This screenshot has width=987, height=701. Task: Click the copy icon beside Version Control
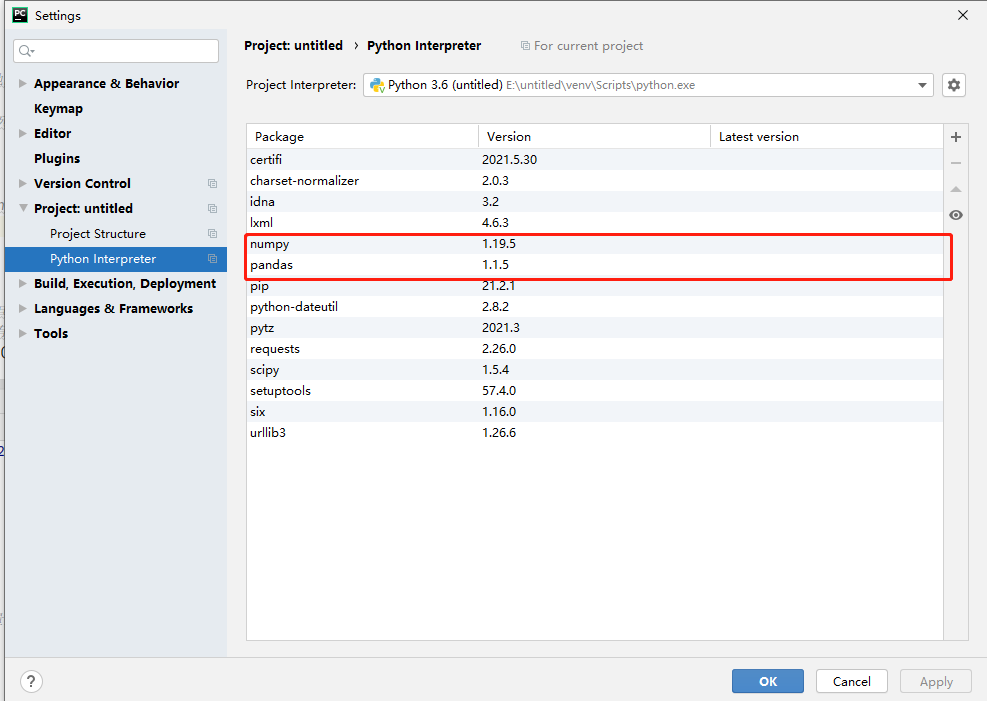point(212,184)
